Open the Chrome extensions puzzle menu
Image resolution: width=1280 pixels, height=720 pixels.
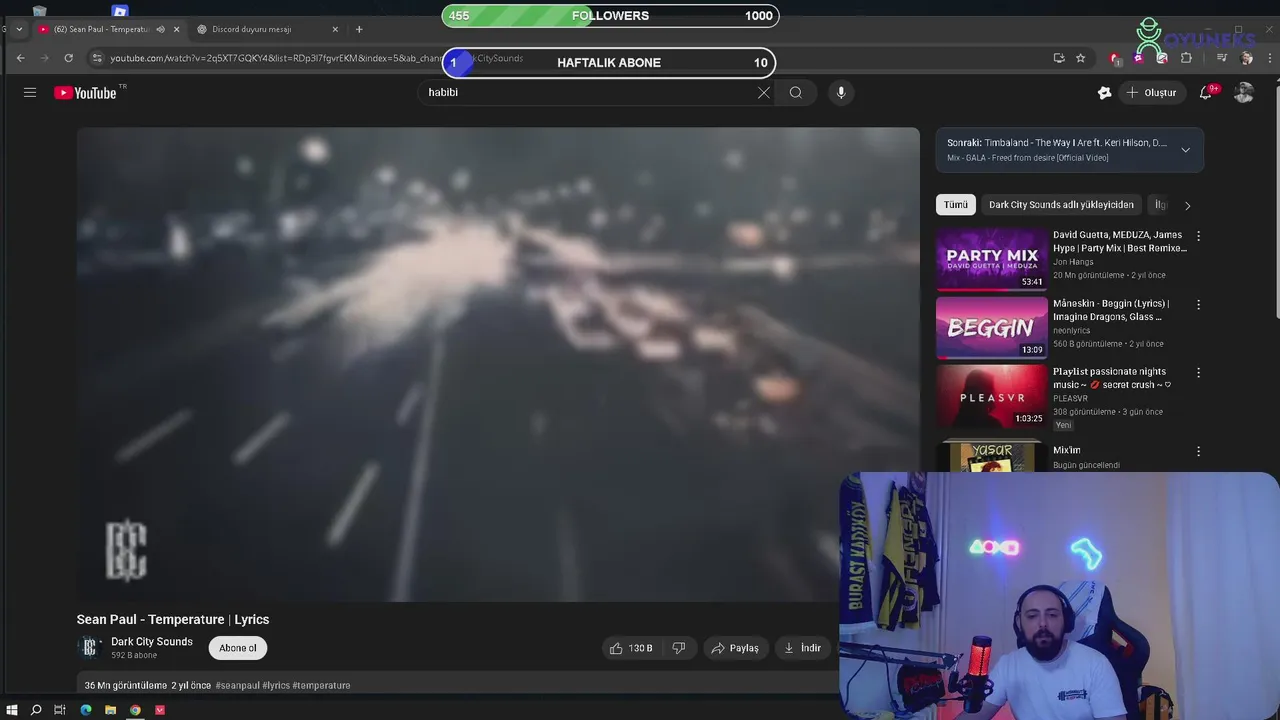(1186, 58)
